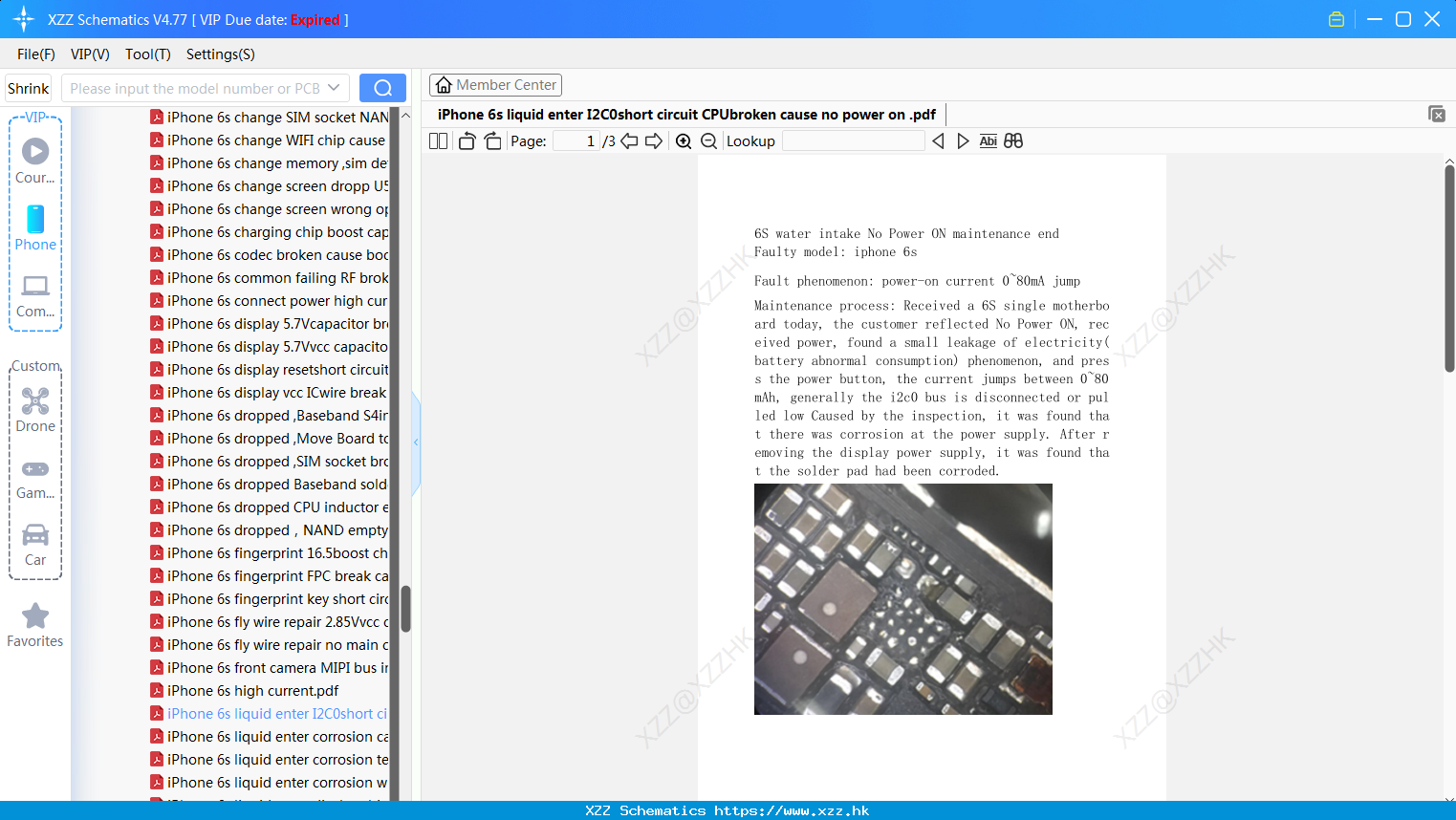Open 'iPhone 6s dropped , NAND empty' file
Screen dimensions: 1456x820
[270, 530]
